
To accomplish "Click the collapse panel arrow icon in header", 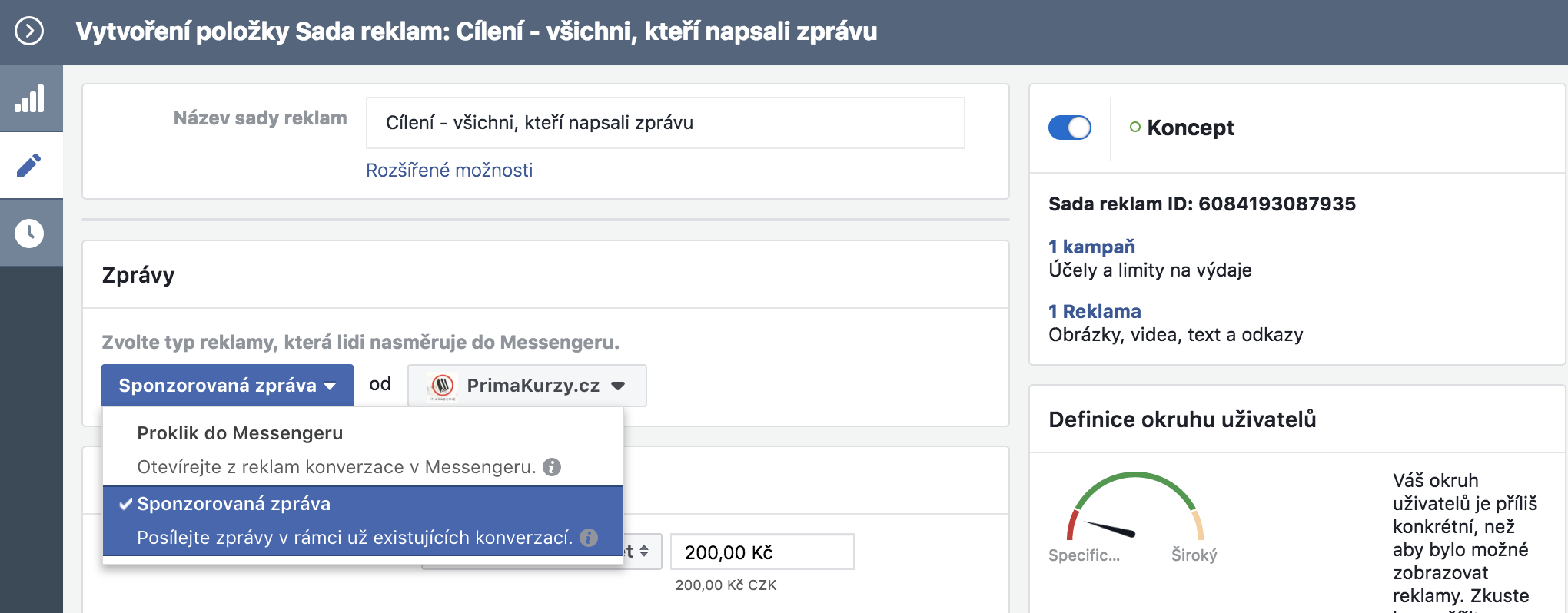I will pos(29,31).
